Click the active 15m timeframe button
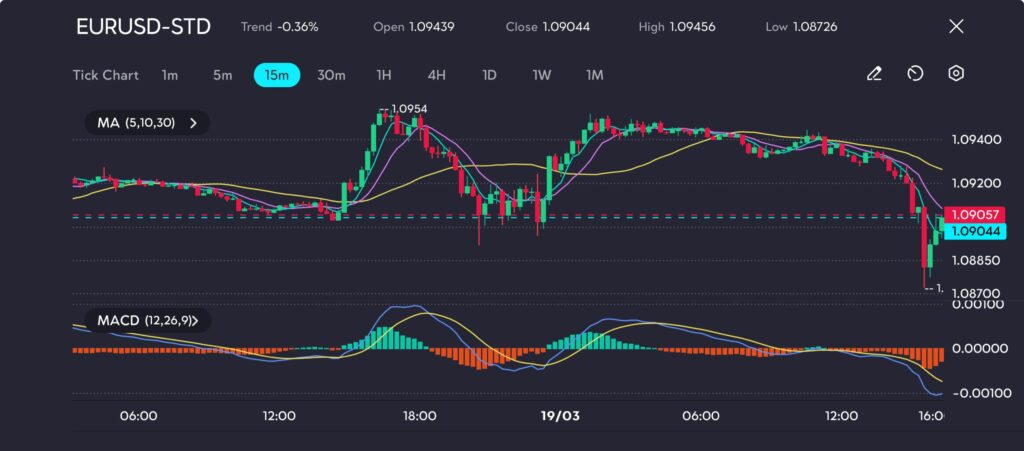 click(x=277, y=75)
